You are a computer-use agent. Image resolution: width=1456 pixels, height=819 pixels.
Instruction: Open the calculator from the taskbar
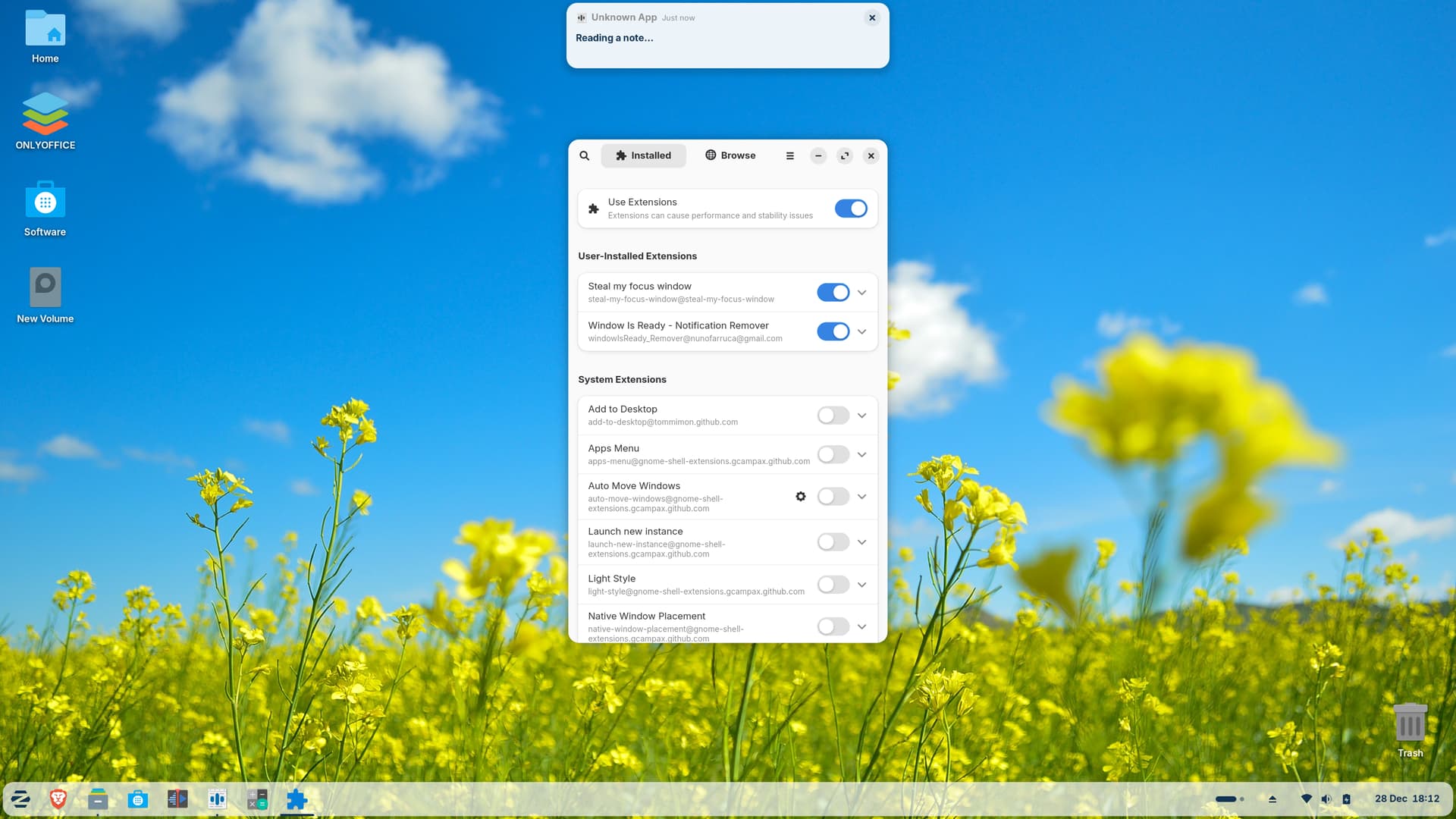pyautogui.click(x=257, y=799)
